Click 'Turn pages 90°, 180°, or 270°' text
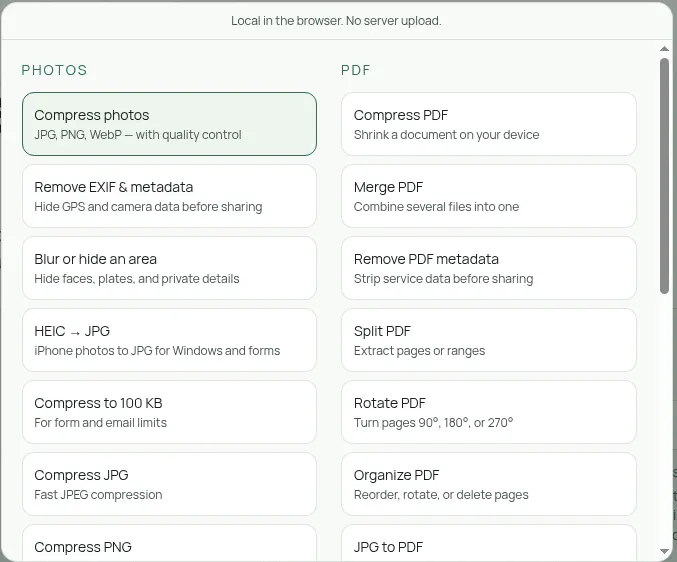This screenshot has width=677, height=562. pyautogui.click(x=433, y=423)
